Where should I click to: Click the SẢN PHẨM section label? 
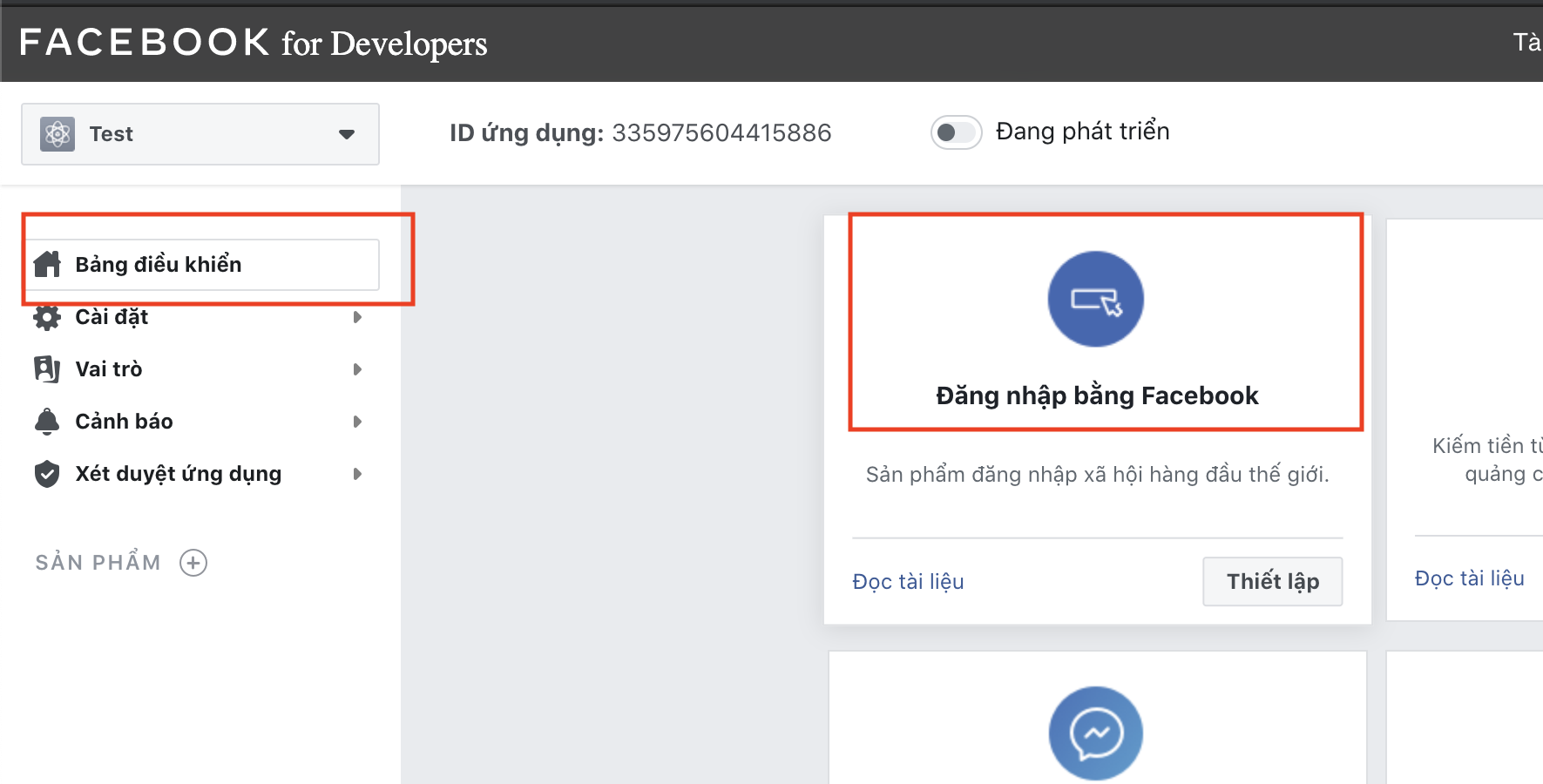(98, 562)
